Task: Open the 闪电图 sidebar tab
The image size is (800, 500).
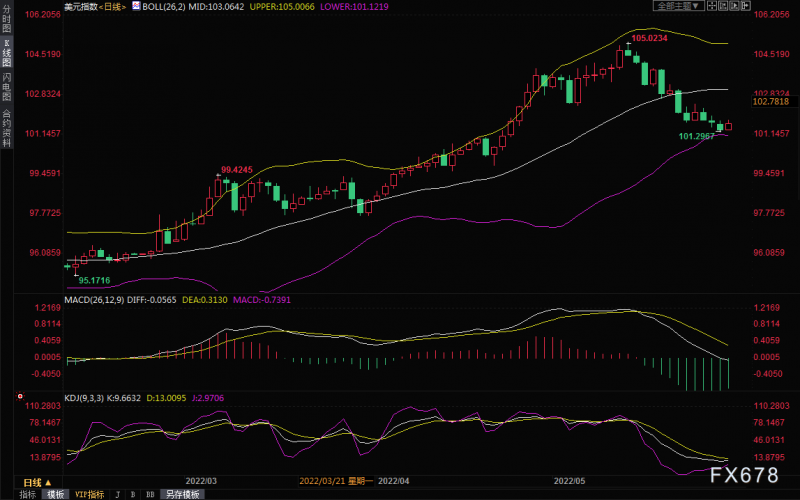Action: tap(6, 87)
